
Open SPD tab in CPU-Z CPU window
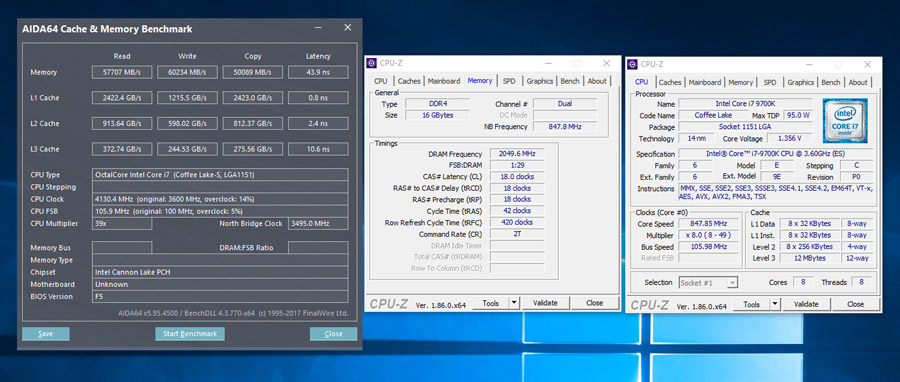tap(770, 83)
